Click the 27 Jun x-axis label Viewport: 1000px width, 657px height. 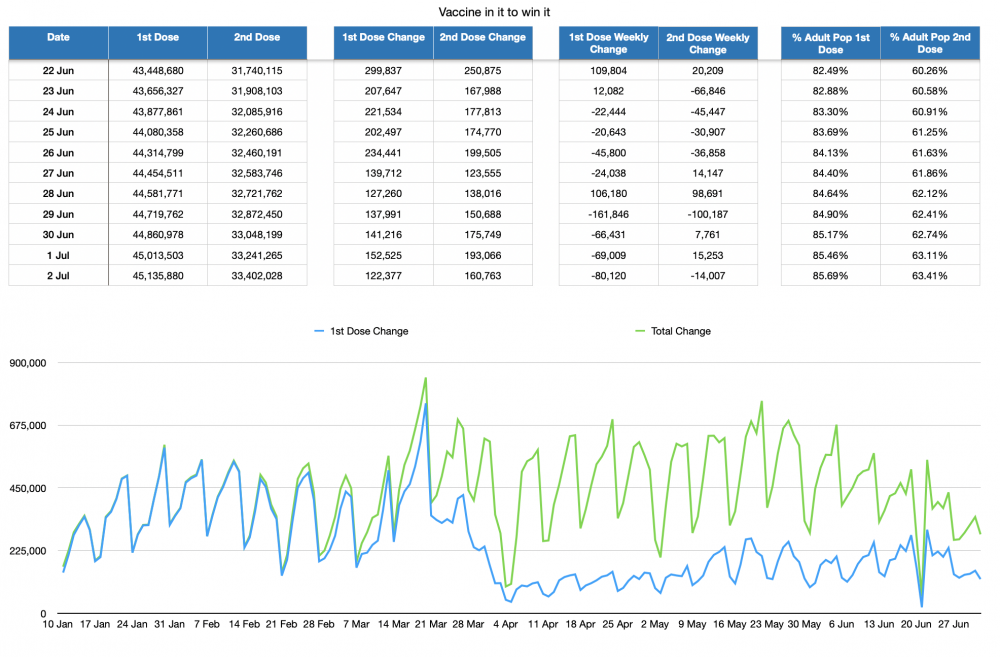[953, 624]
